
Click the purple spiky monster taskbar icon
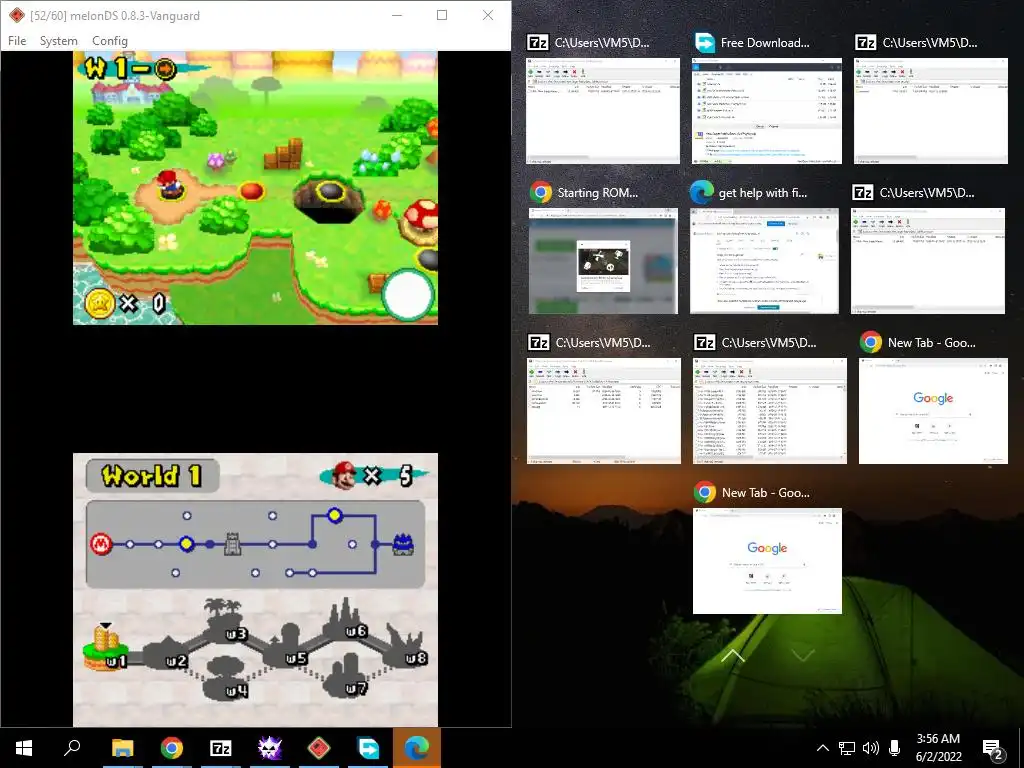point(270,748)
